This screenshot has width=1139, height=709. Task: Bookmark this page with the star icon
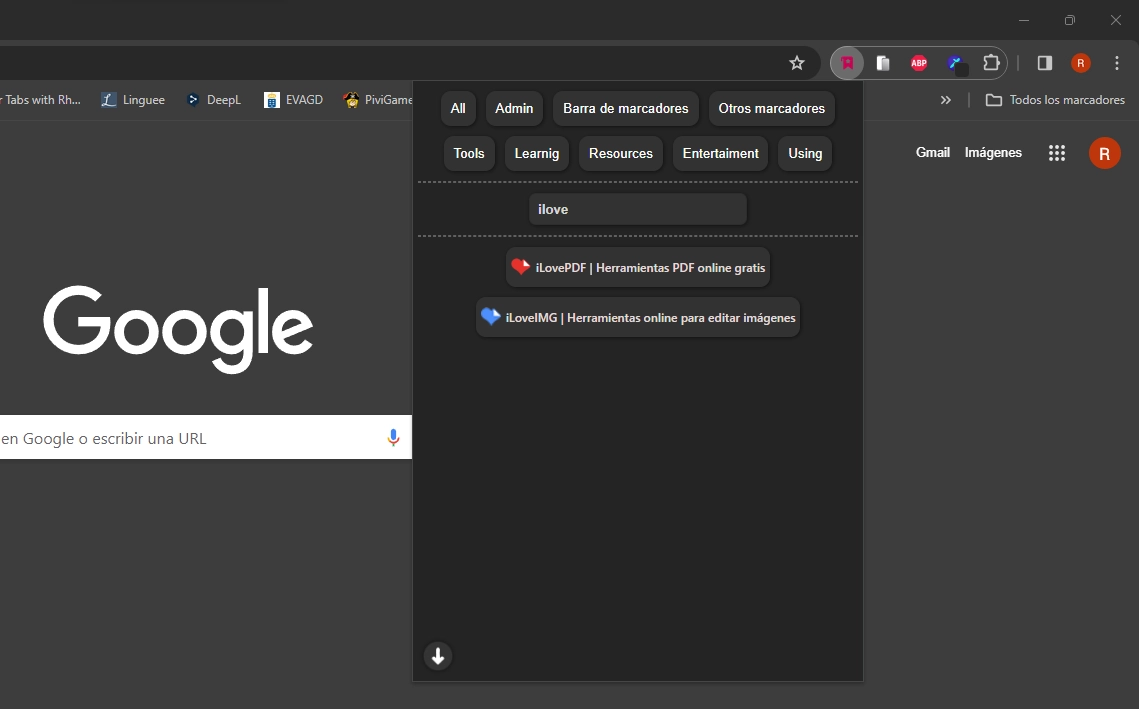797,63
